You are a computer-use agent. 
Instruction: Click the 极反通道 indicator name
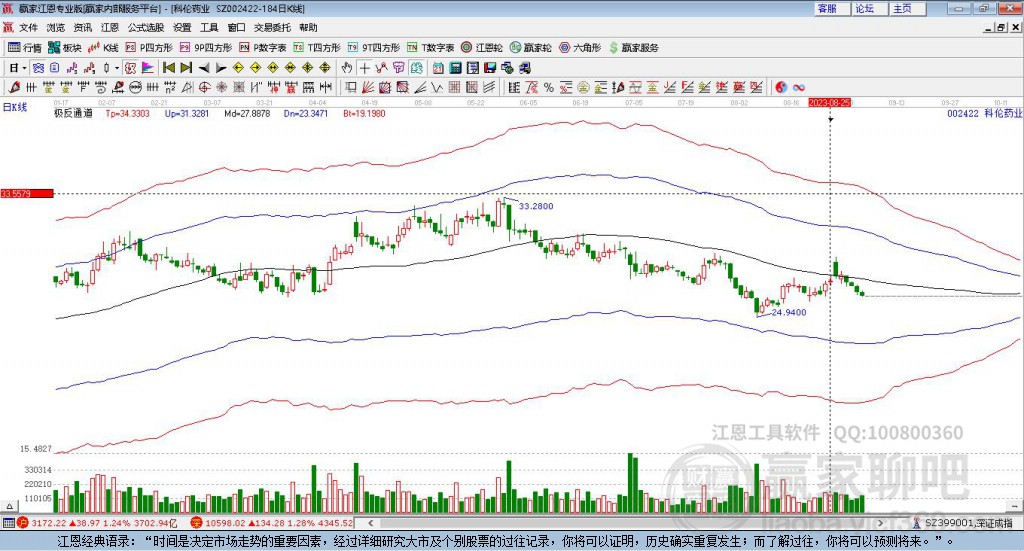coord(73,114)
